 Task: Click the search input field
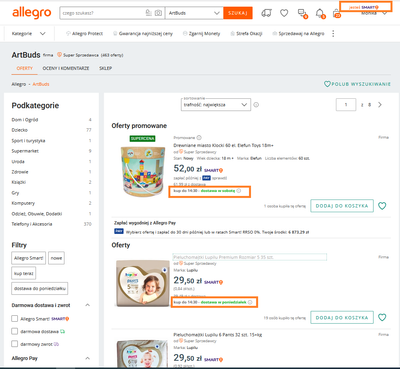[x=102, y=13]
